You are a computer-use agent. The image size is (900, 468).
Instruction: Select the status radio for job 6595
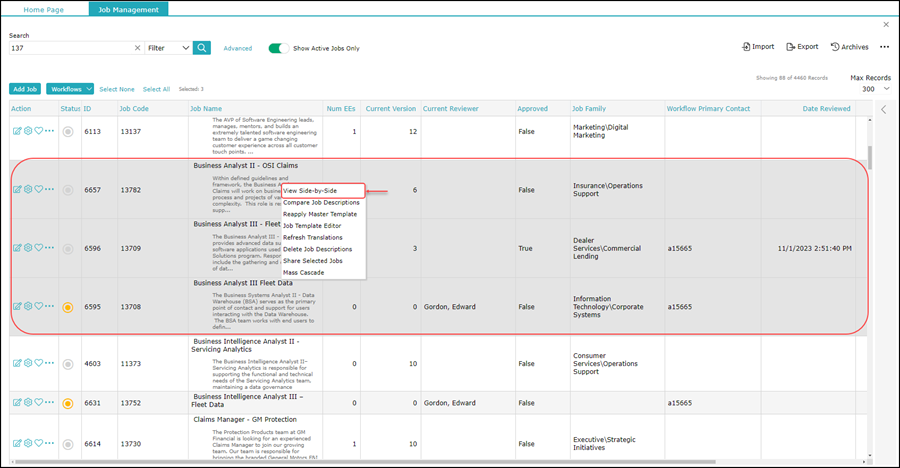68,307
